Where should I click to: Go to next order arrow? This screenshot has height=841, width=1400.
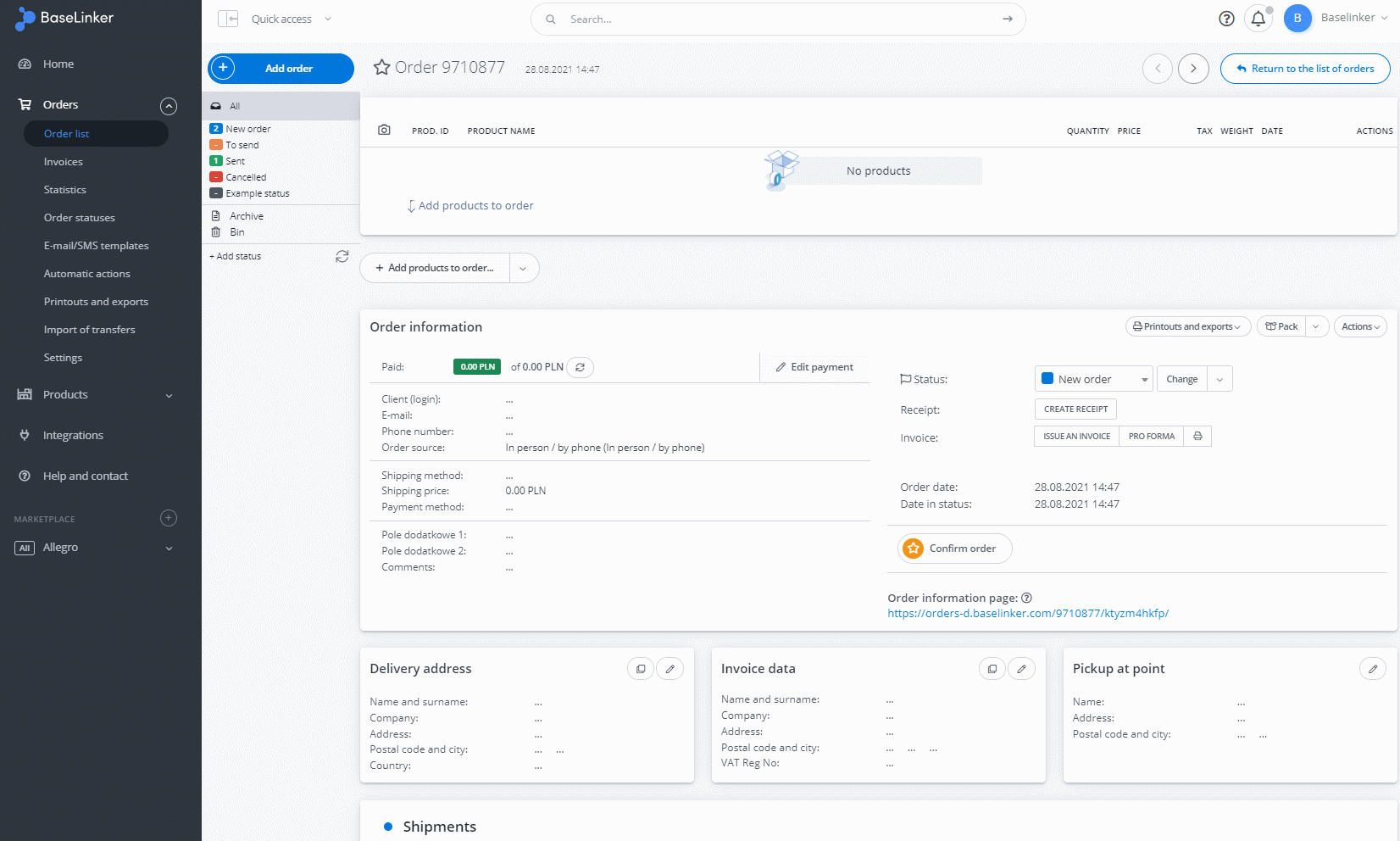pos(1193,69)
